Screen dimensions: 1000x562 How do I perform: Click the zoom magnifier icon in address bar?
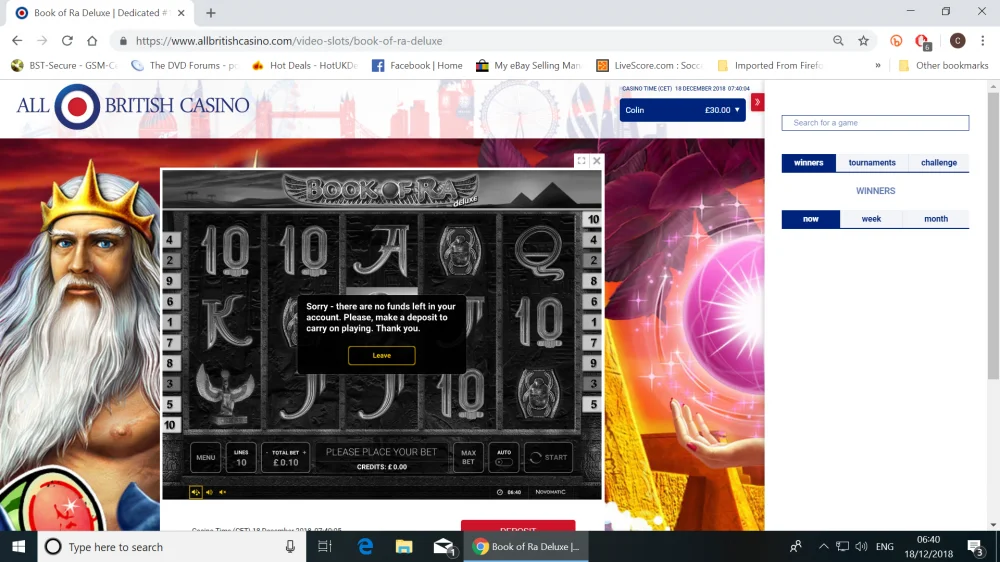pos(838,41)
